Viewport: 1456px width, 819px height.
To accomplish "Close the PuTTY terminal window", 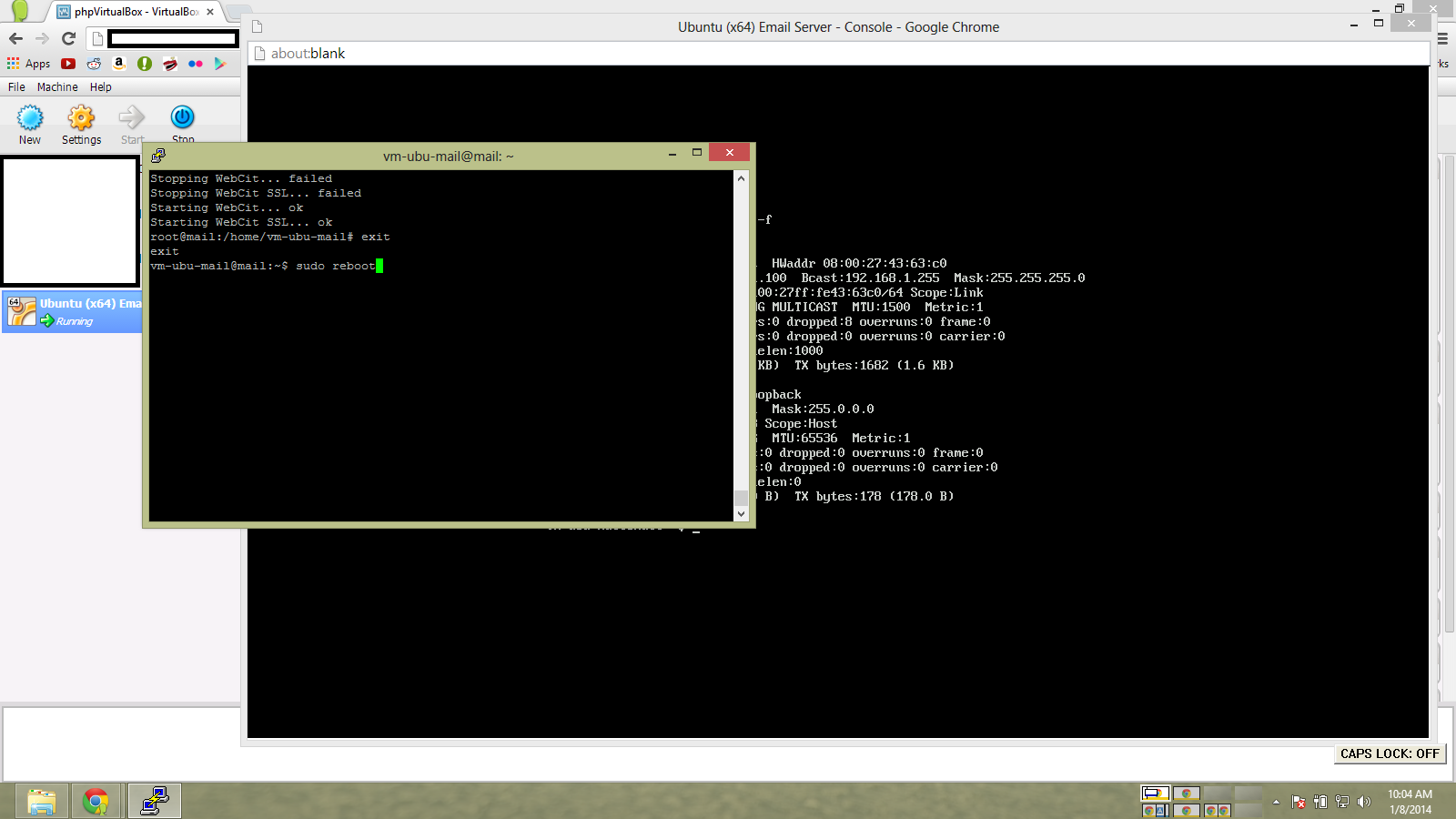I will pyautogui.click(x=730, y=153).
